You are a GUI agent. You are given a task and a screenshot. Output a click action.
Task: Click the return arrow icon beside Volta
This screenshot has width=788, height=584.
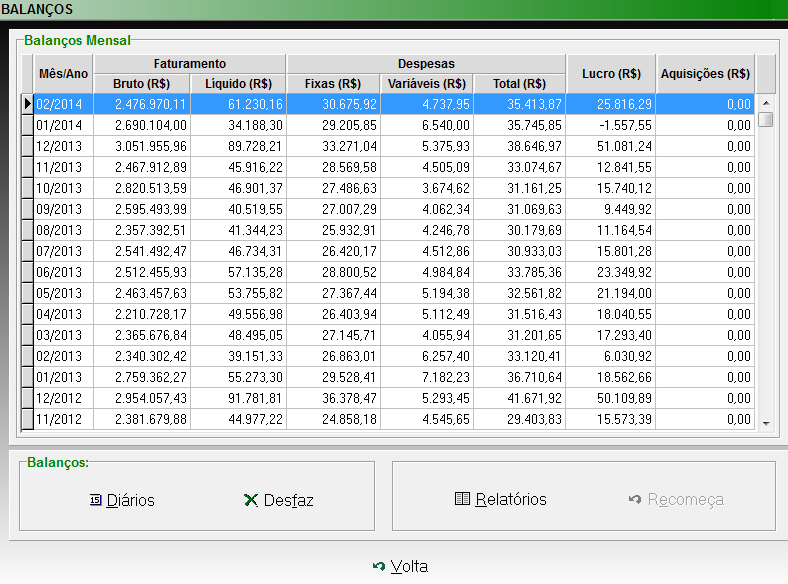click(x=379, y=566)
